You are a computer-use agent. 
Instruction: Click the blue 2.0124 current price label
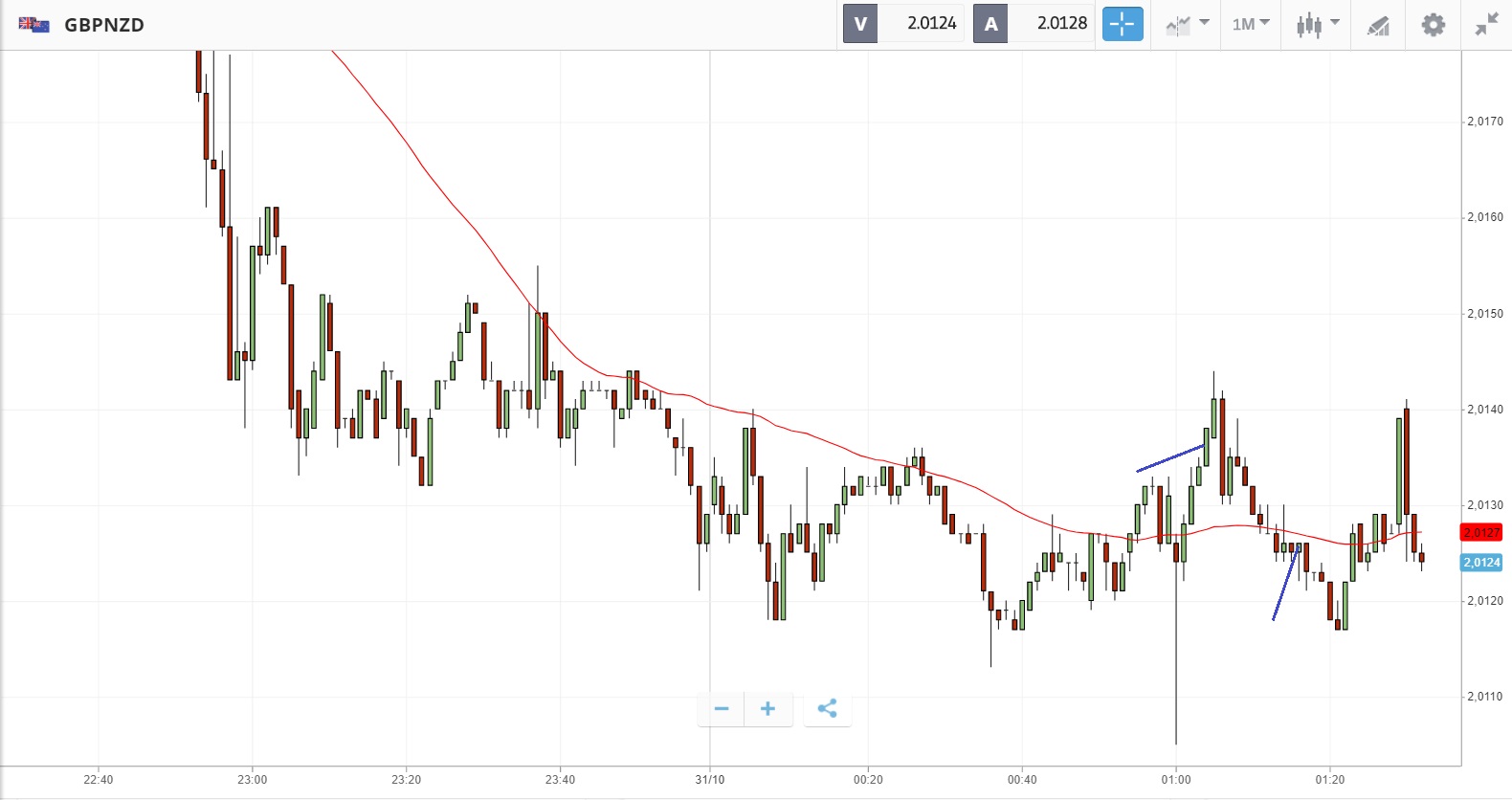(1481, 563)
